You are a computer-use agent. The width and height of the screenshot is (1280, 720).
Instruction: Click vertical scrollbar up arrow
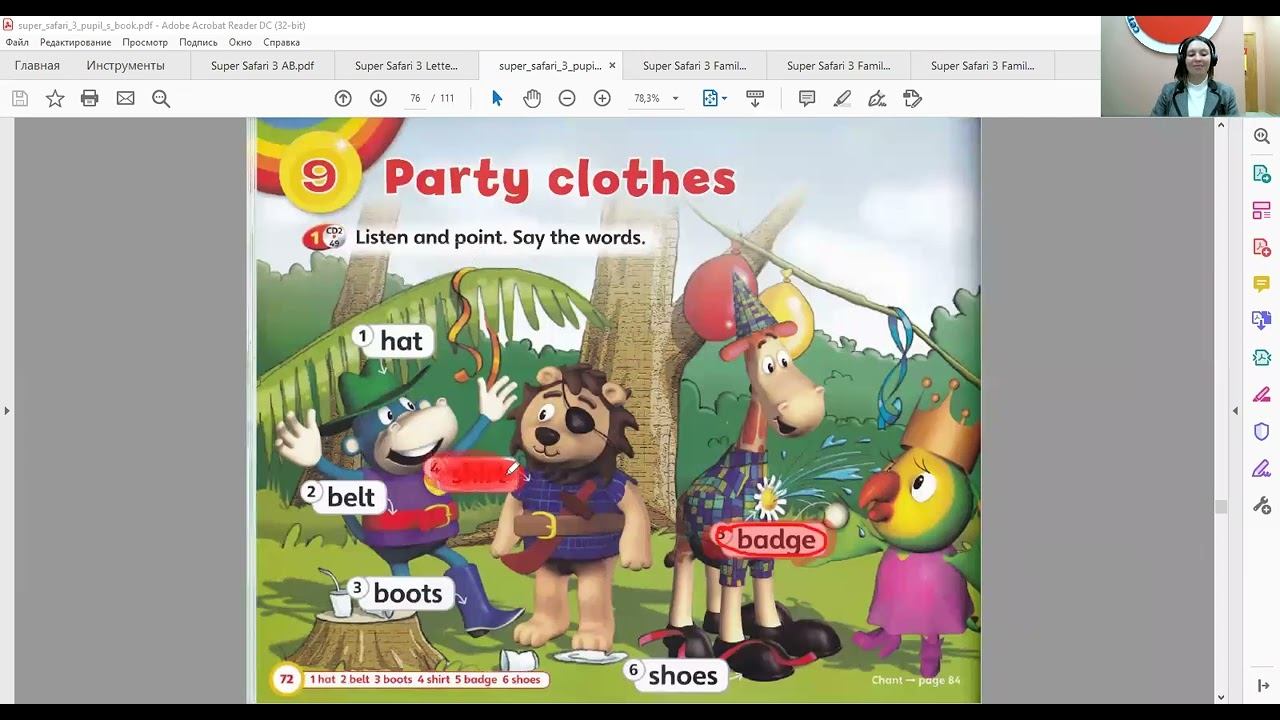1220,125
